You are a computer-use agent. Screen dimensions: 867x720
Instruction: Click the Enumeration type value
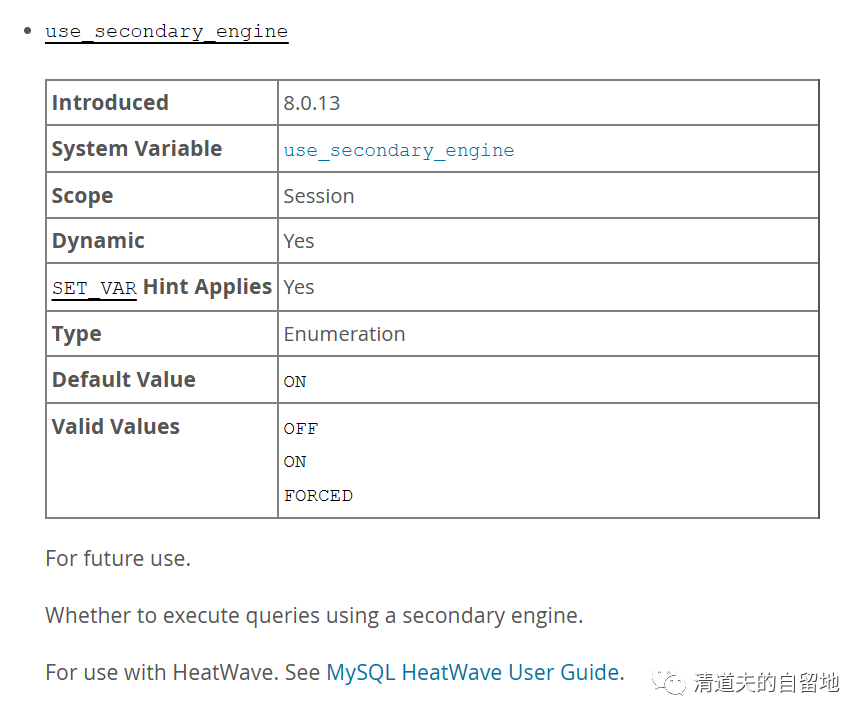point(344,334)
